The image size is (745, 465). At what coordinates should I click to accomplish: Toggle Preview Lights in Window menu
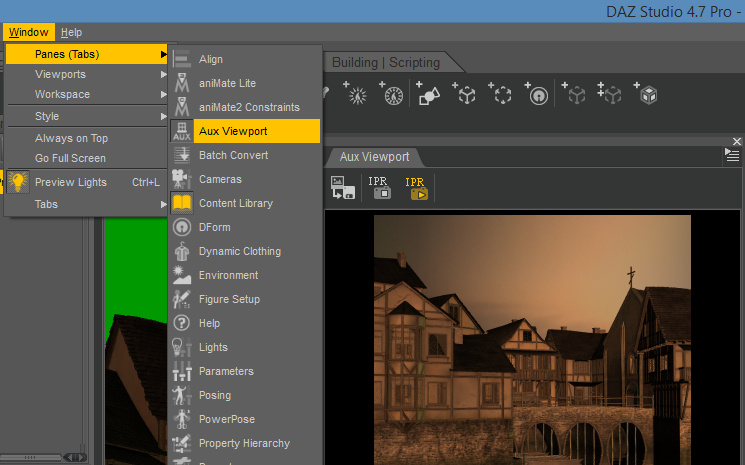[70, 182]
